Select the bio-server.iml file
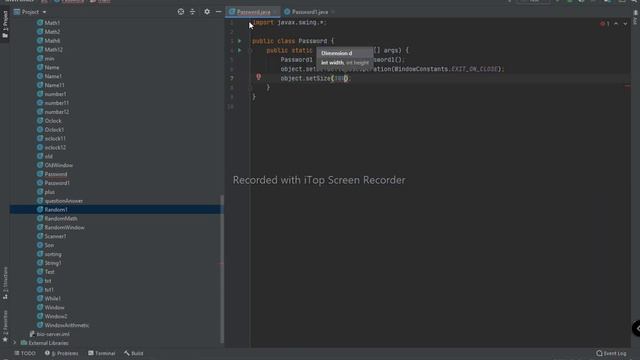 click(50, 334)
